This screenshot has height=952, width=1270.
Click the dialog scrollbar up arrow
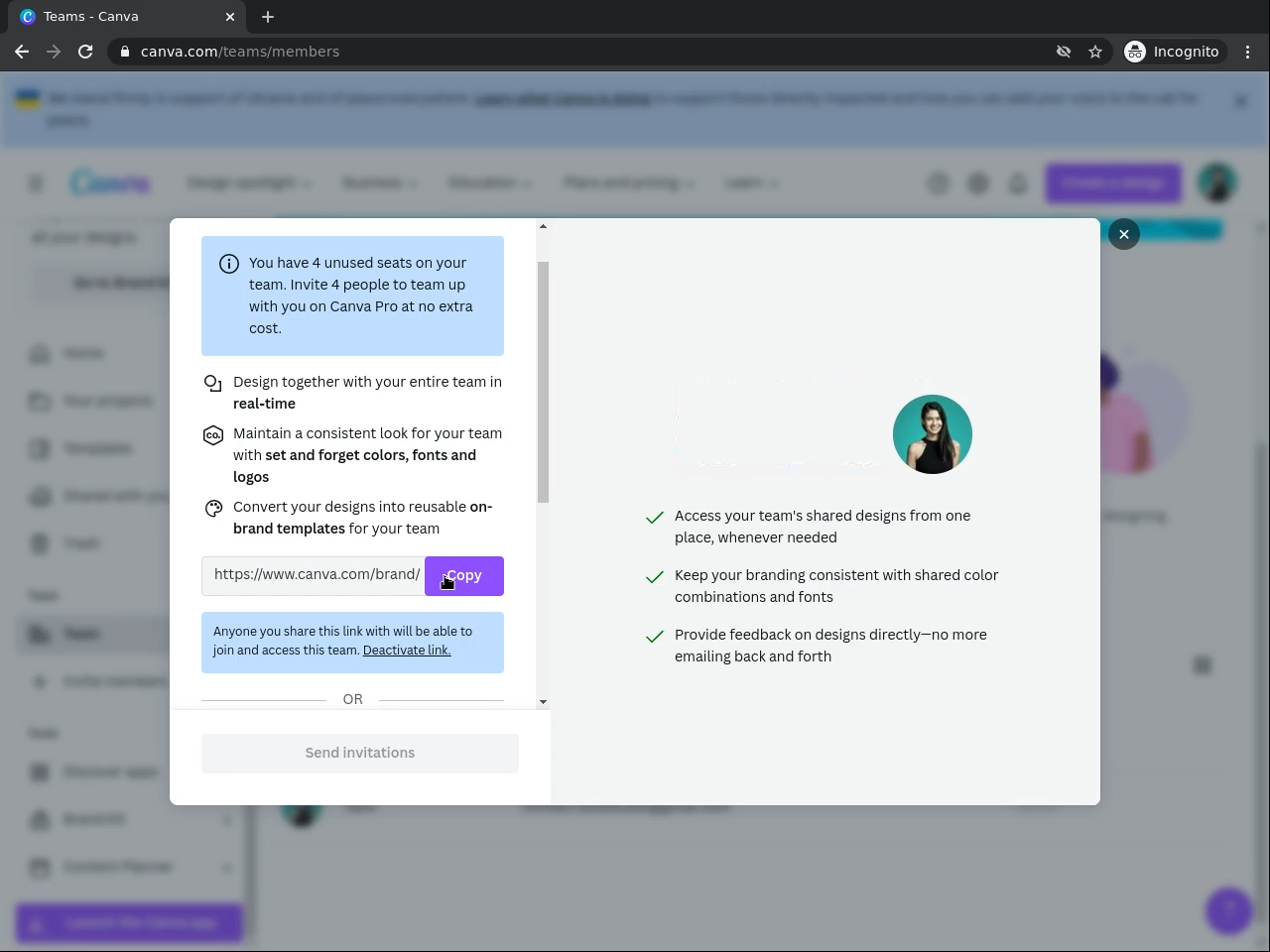point(543,227)
